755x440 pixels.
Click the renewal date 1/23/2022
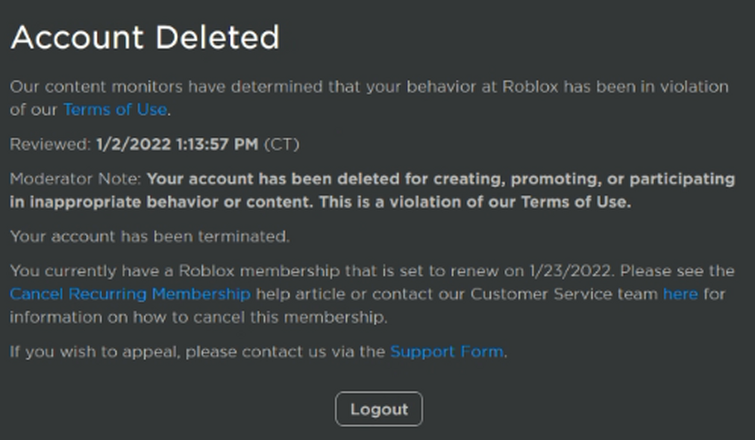pyautogui.click(x=572, y=271)
